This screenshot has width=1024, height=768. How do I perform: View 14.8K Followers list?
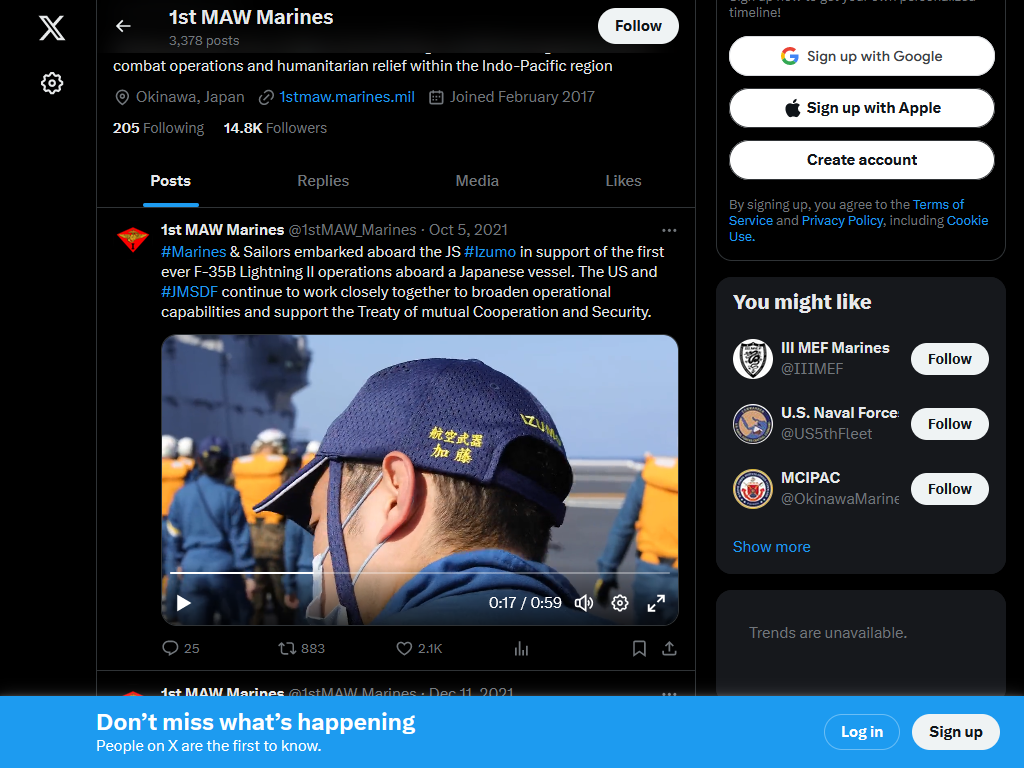coord(275,128)
